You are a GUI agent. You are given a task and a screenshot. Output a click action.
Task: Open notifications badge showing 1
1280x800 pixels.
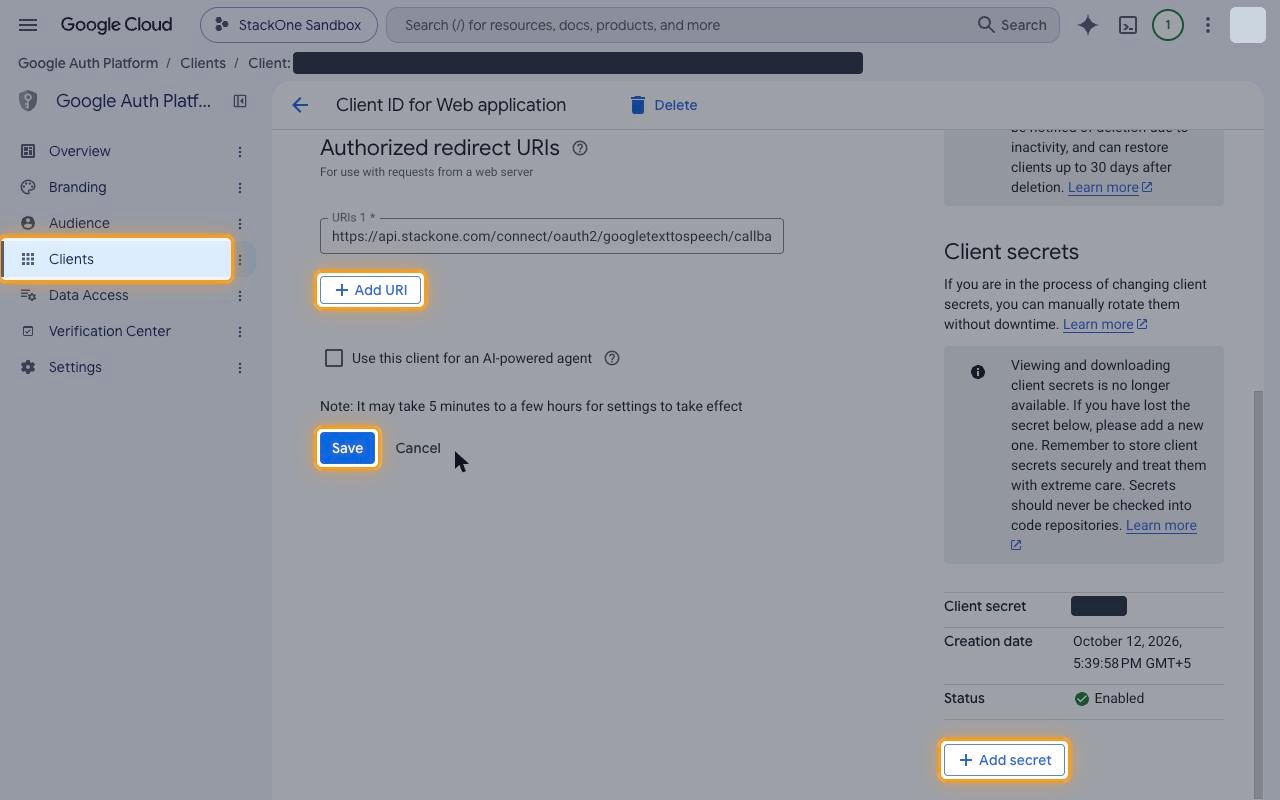1168,25
